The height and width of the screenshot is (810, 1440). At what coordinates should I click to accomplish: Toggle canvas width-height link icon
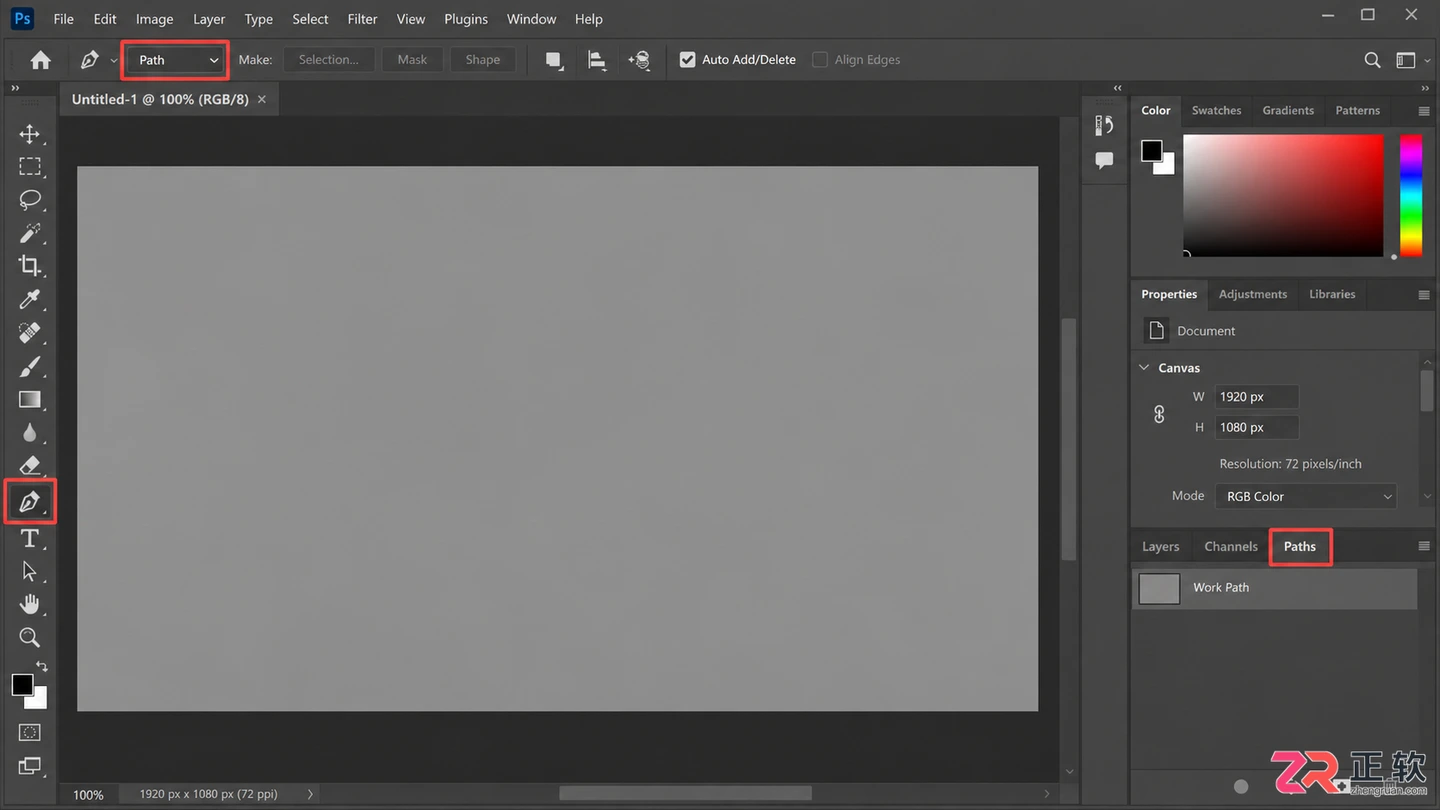(1159, 413)
